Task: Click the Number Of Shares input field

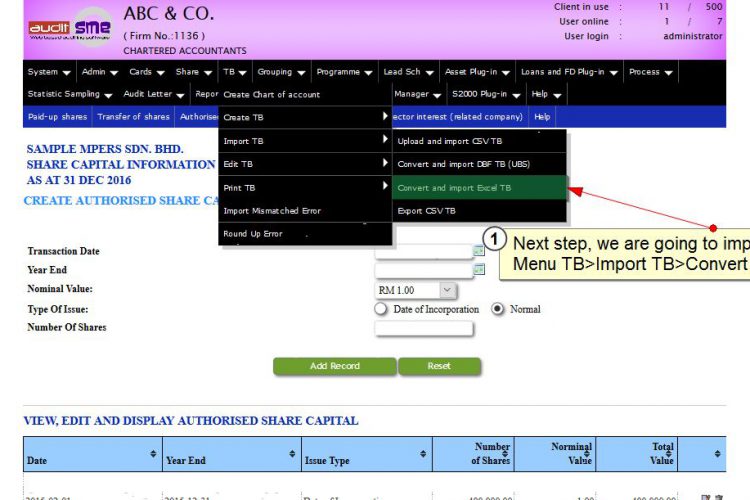Action: [424, 328]
